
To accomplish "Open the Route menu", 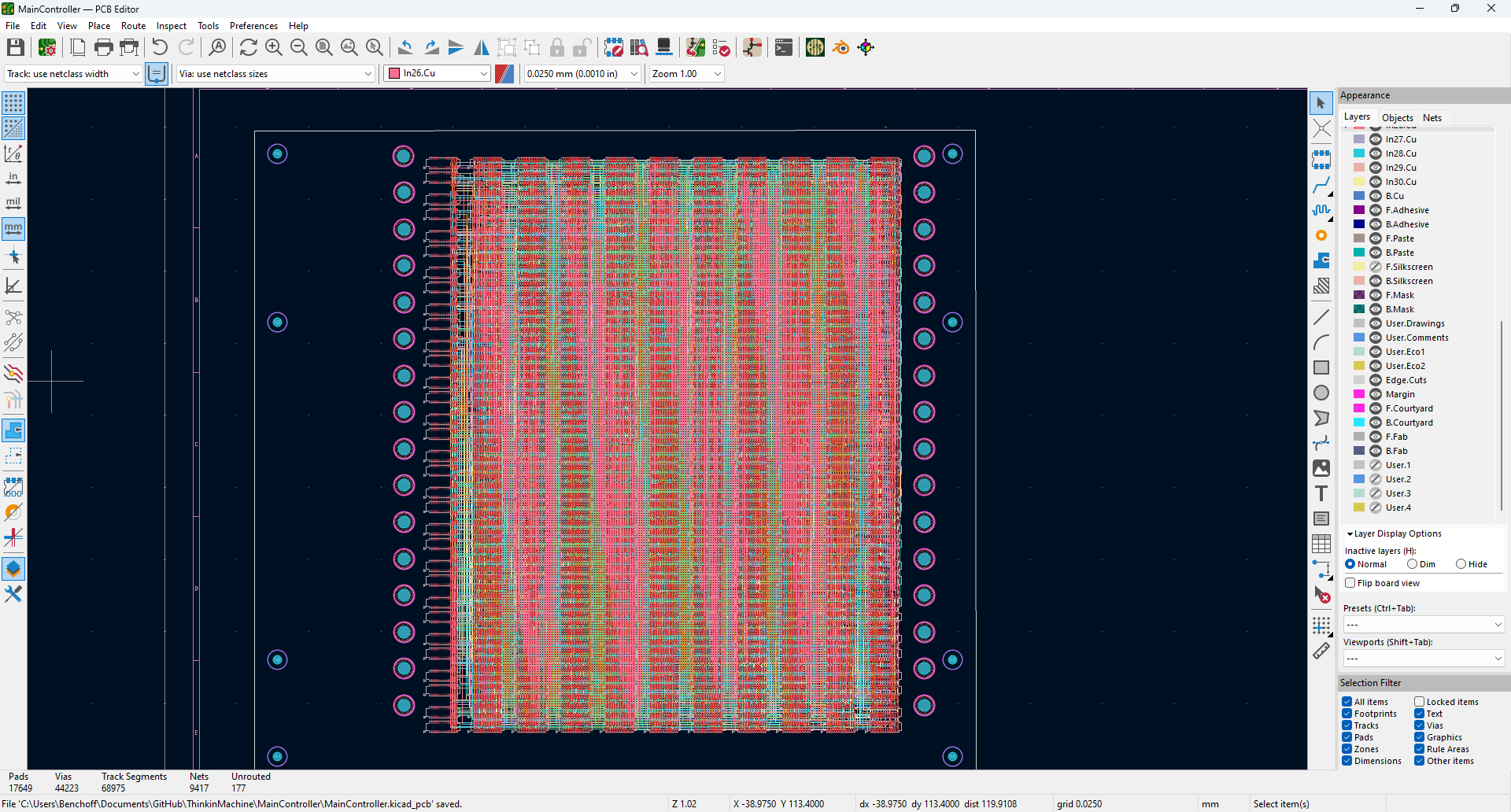I will [133, 25].
